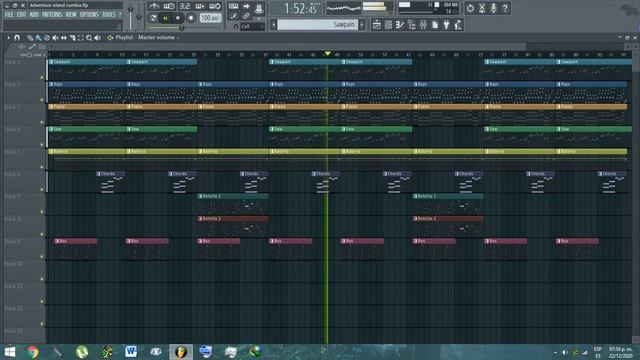
Task: Select the playlist Select tool
Action: click(80, 38)
